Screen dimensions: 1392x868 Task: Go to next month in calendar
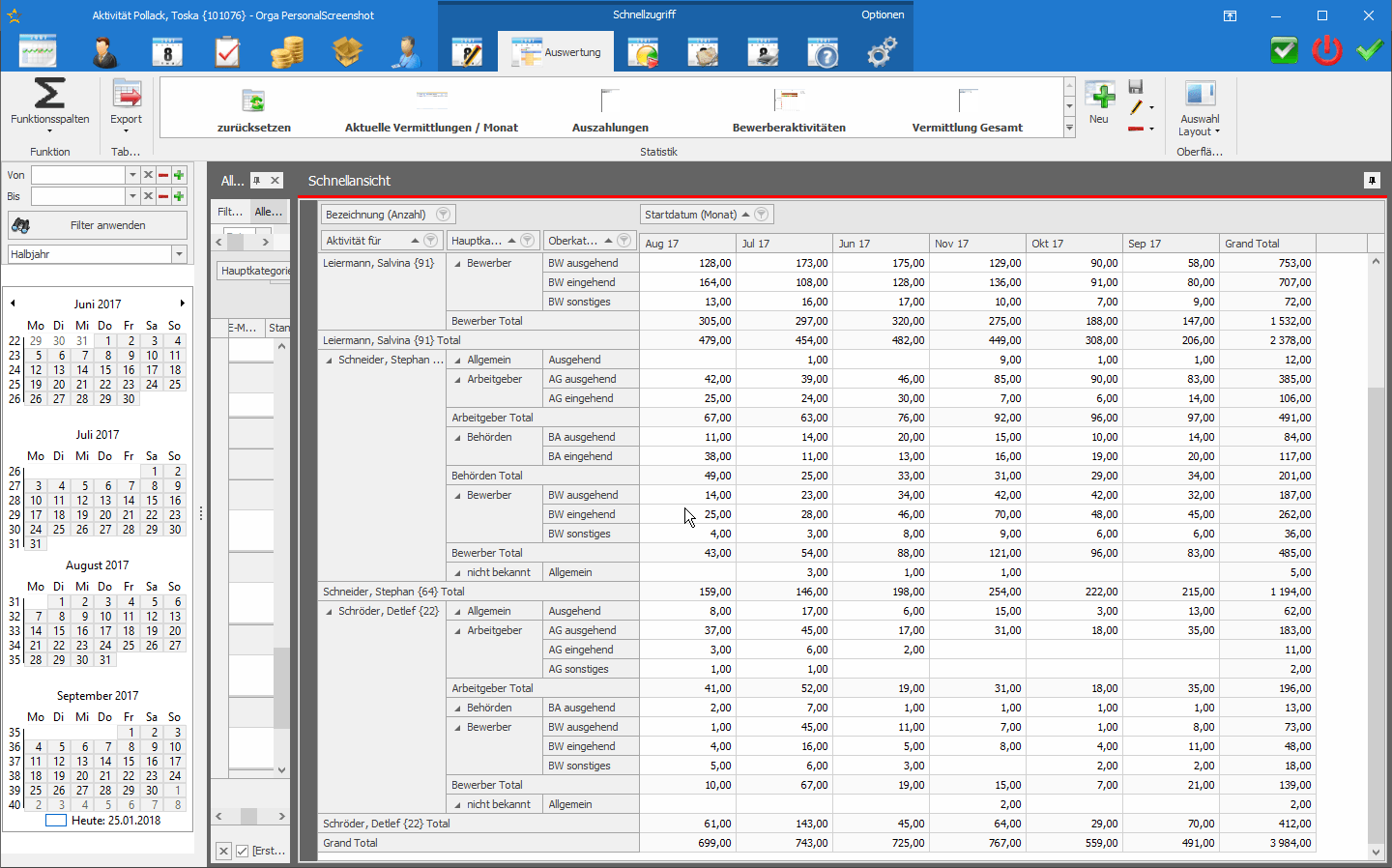click(x=182, y=304)
